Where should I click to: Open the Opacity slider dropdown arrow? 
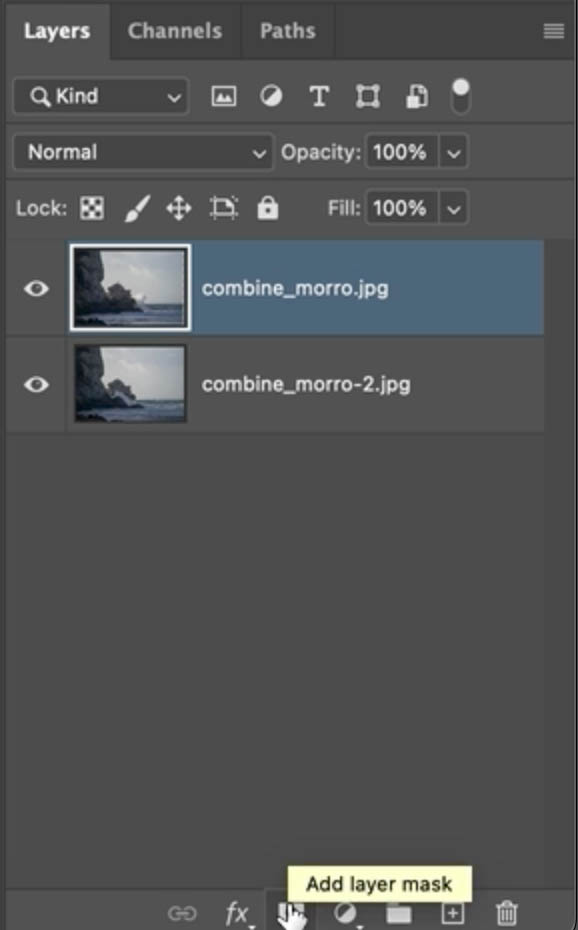pyautogui.click(x=454, y=153)
